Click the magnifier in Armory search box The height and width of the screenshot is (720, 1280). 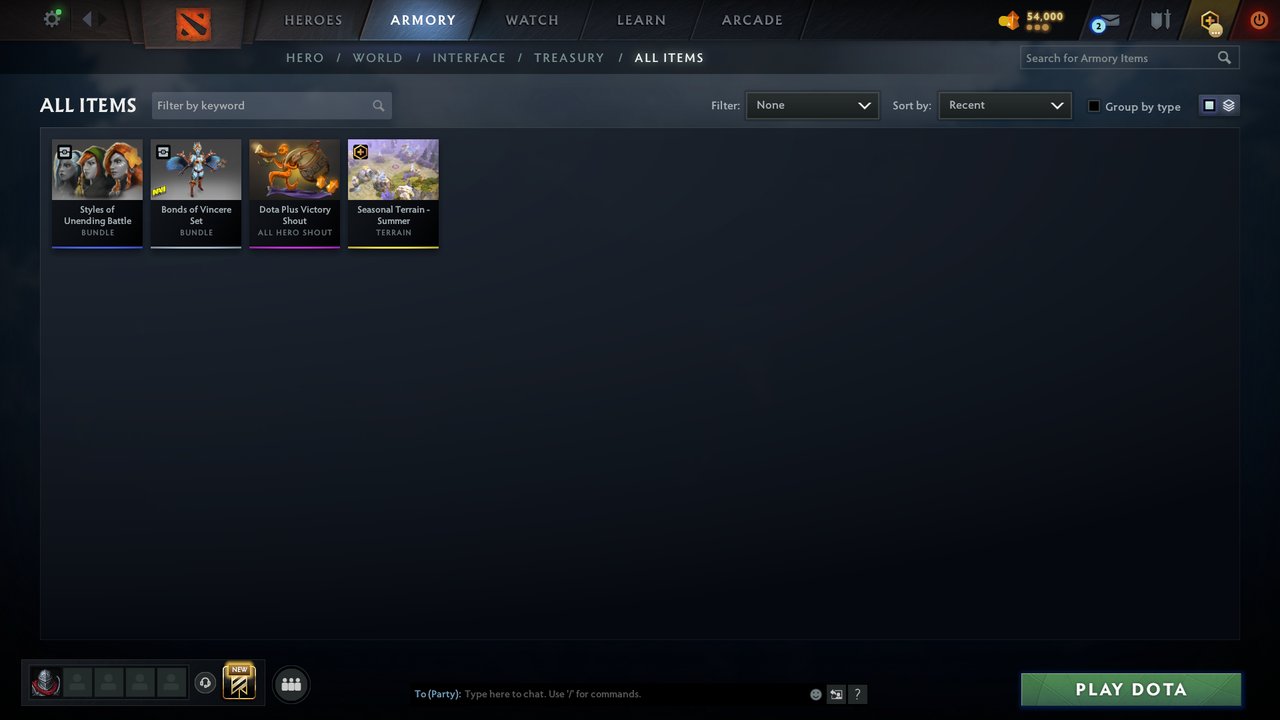click(1224, 58)
